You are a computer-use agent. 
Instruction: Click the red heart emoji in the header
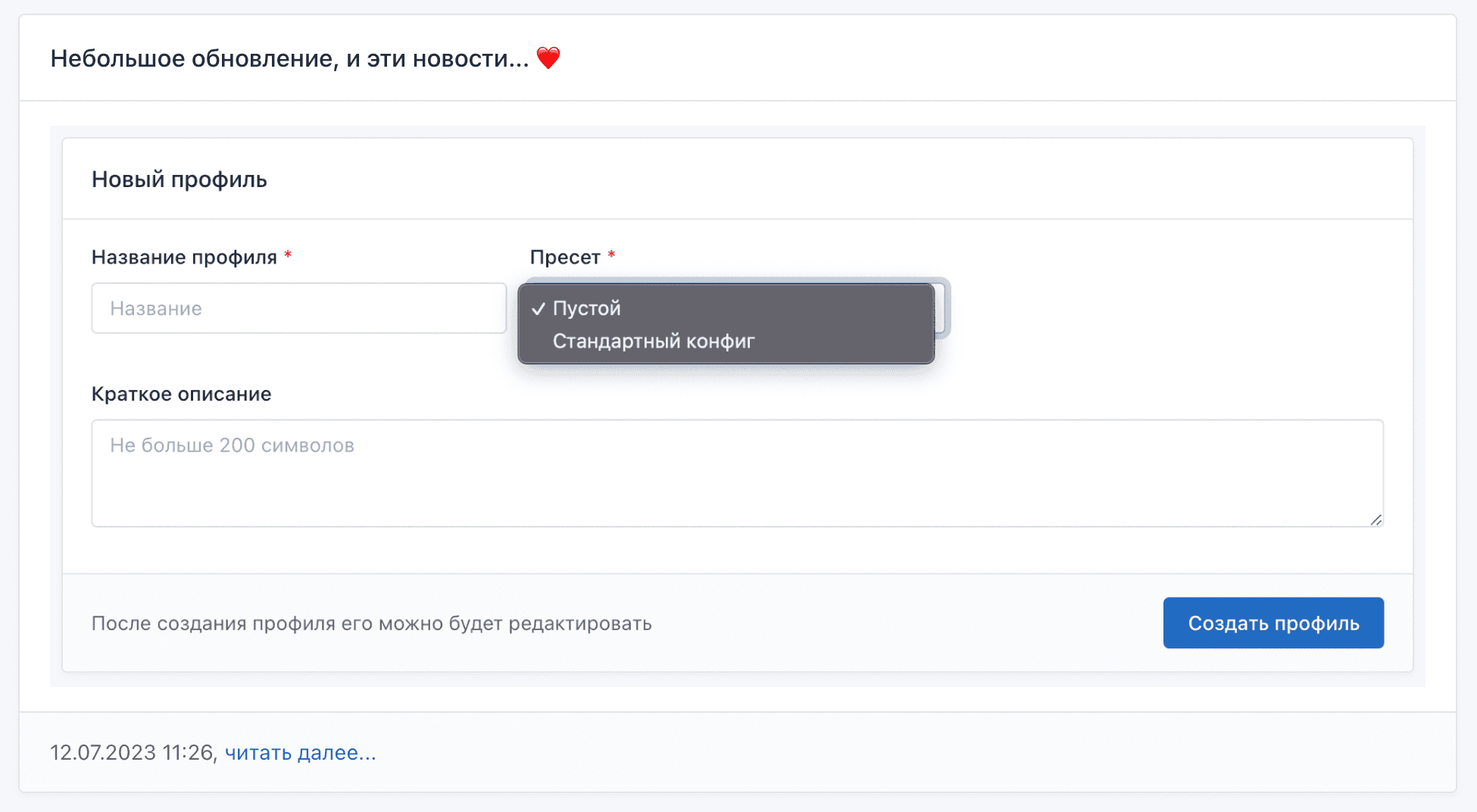click(548, 58)
